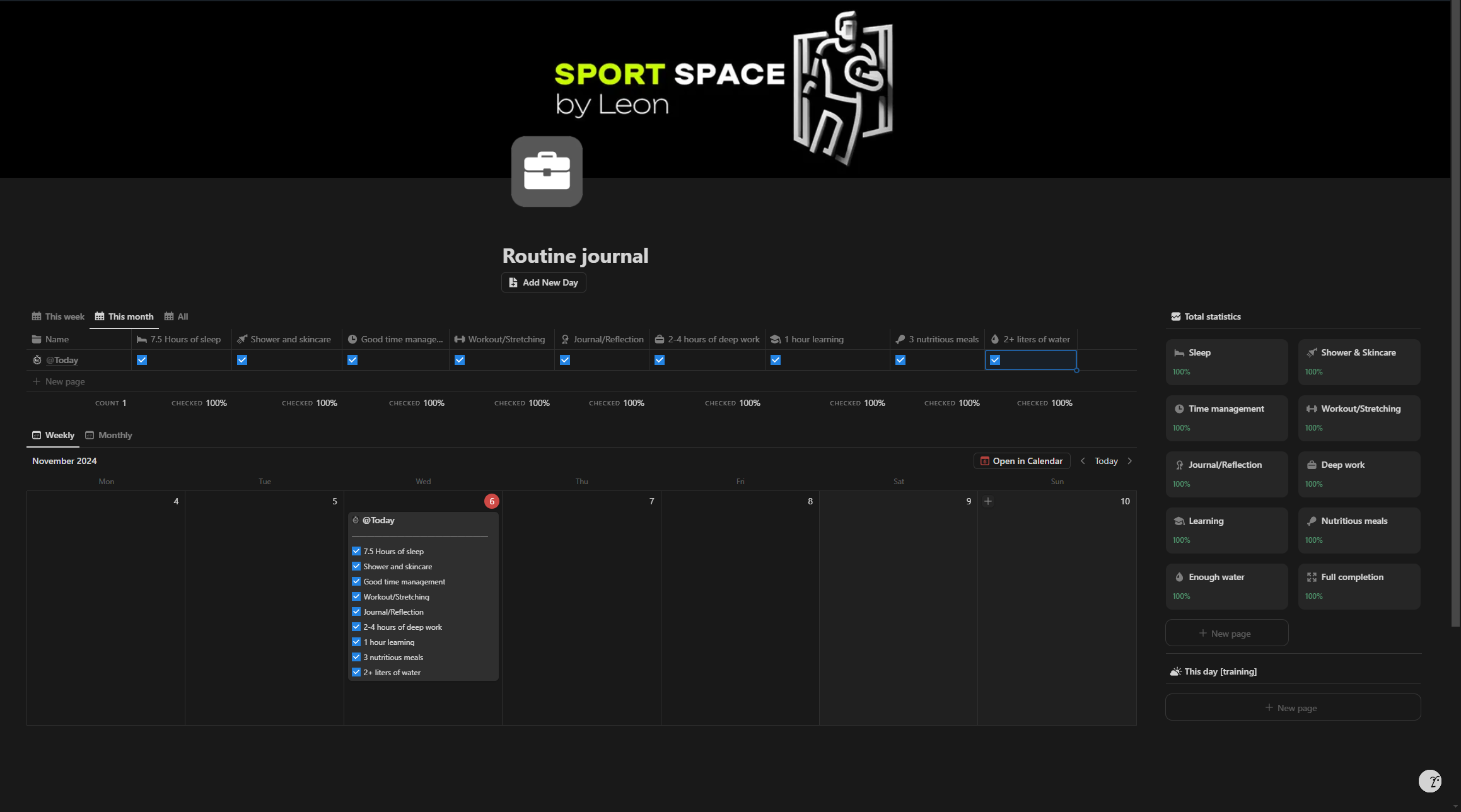Viewport: 1461px width, 812px height.
Task: Click the plus icon on Sunday 10
Action: point(988,501)
